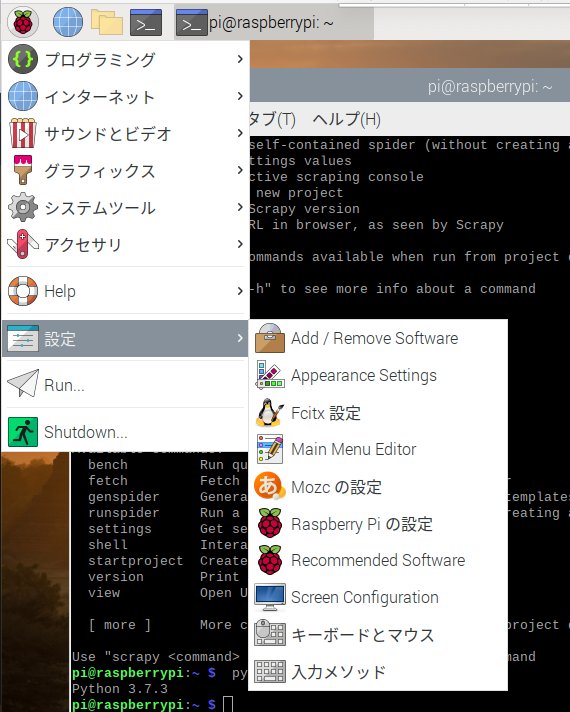Viewport: 570px width, 712px height.
Task: Open Fcitx 設定 entry
Action: pos(378,412)
